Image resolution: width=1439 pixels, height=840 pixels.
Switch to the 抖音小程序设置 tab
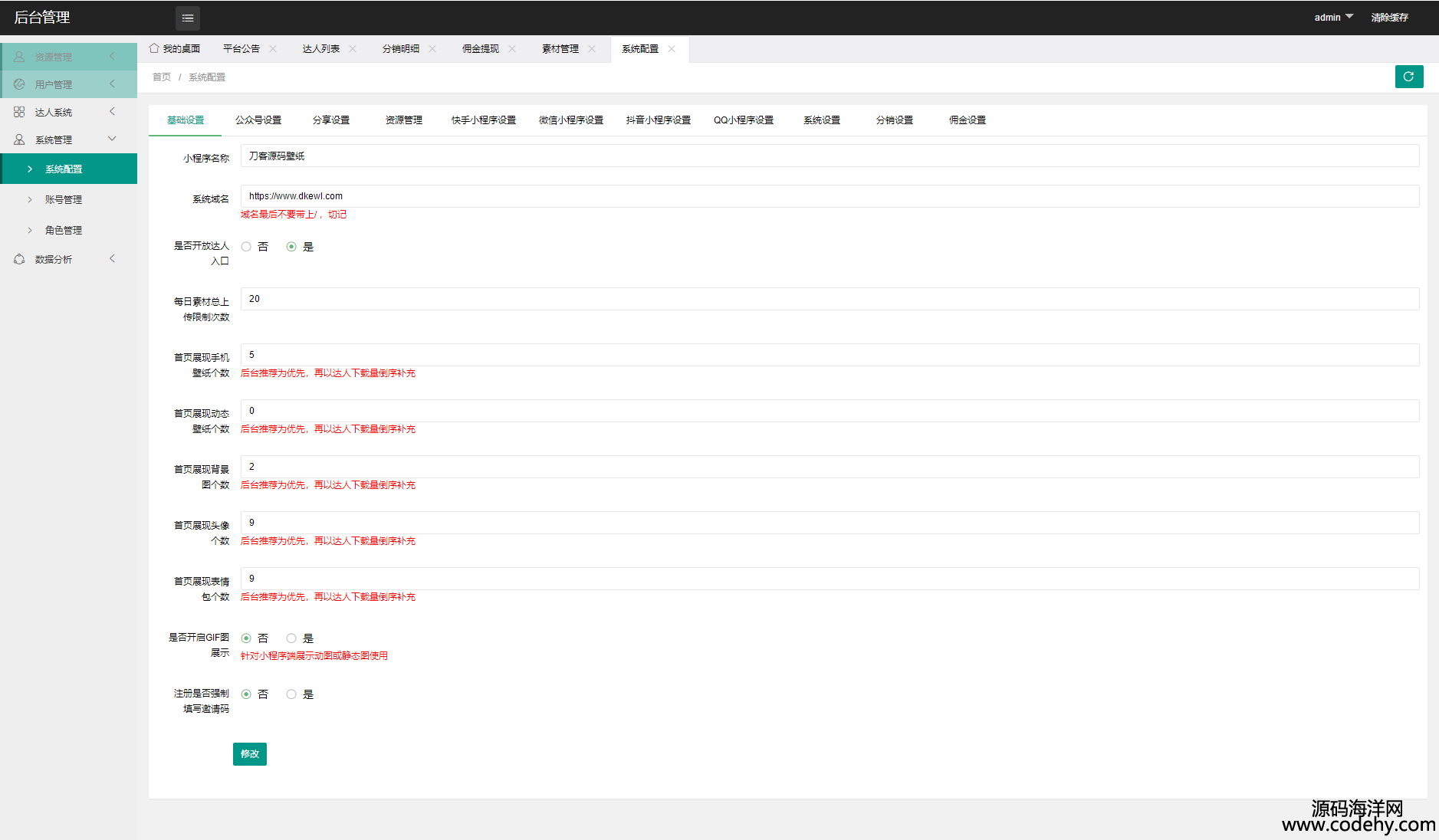point(659,120)
